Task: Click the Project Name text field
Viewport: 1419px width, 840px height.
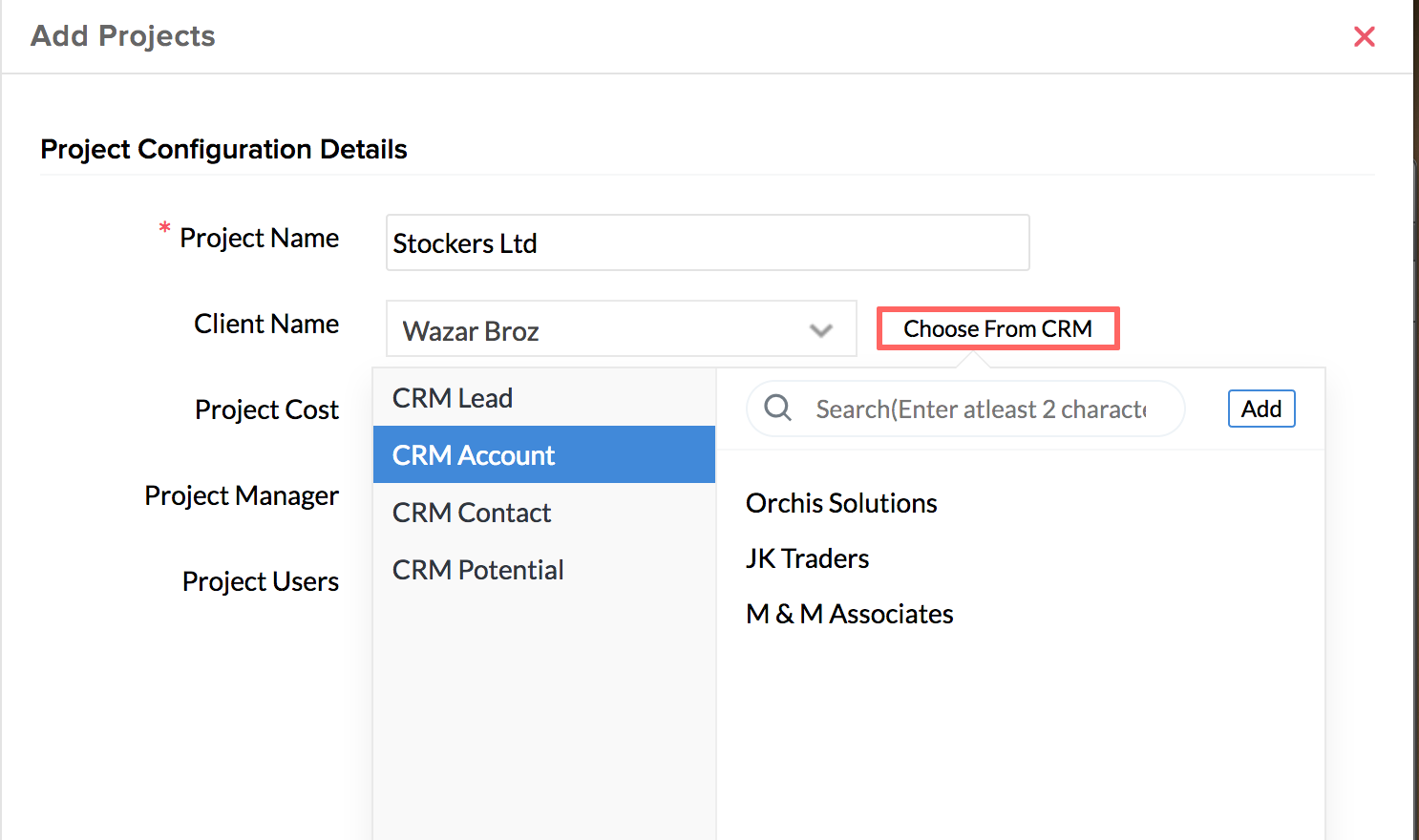Action: click(707, 242)
